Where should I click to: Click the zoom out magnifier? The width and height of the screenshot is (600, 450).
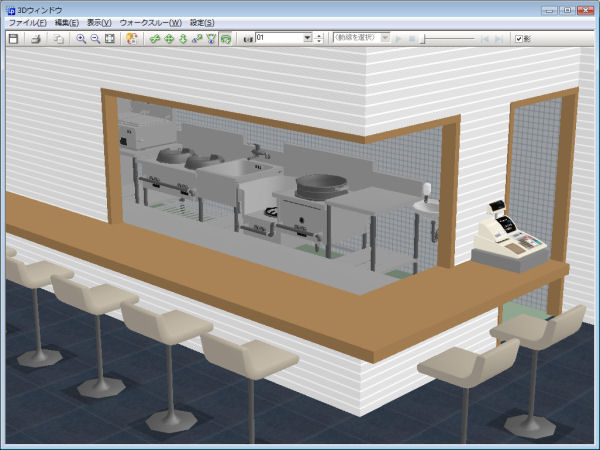[95, 38]
